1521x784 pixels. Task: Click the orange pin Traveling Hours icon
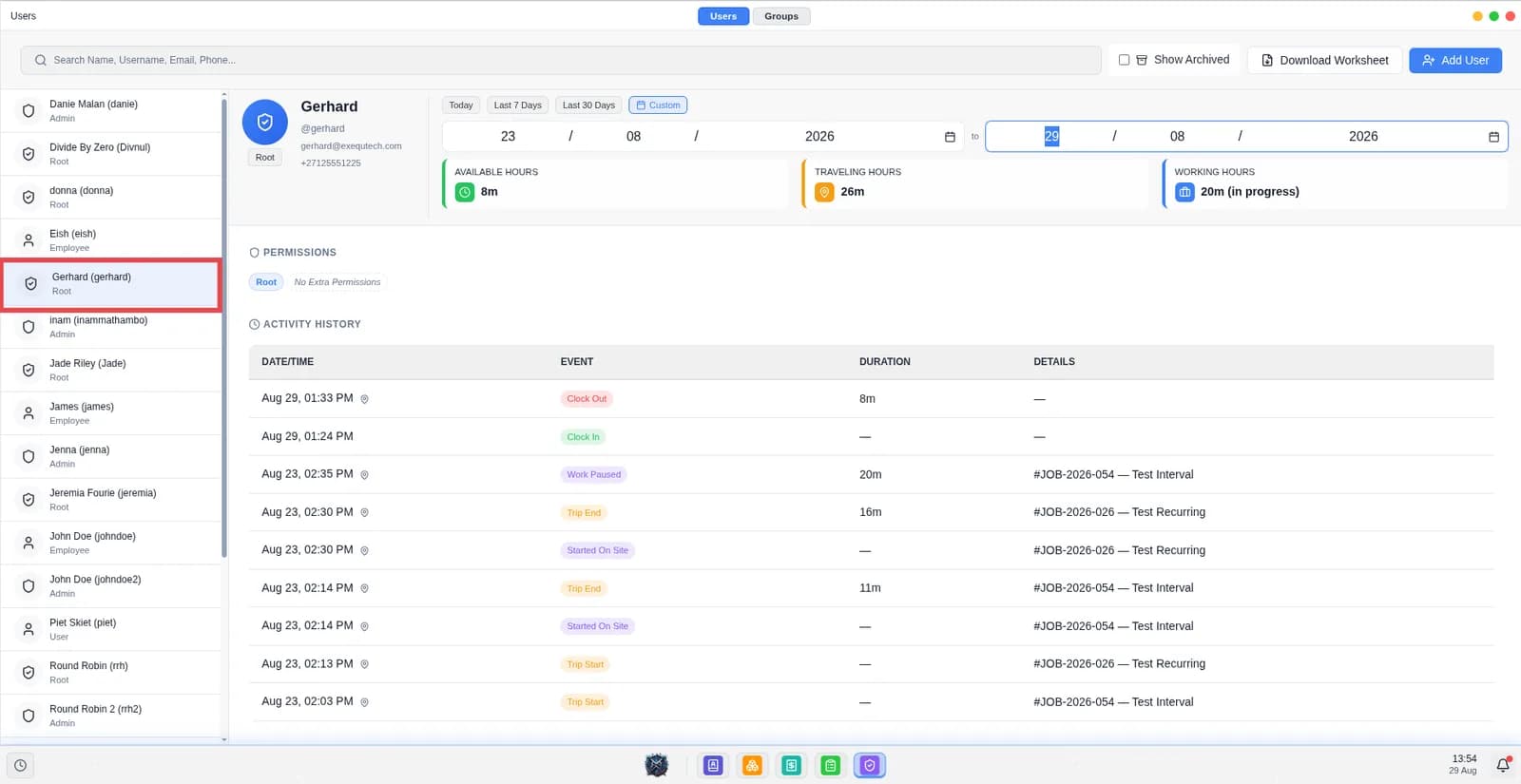[x=824, y=192]
